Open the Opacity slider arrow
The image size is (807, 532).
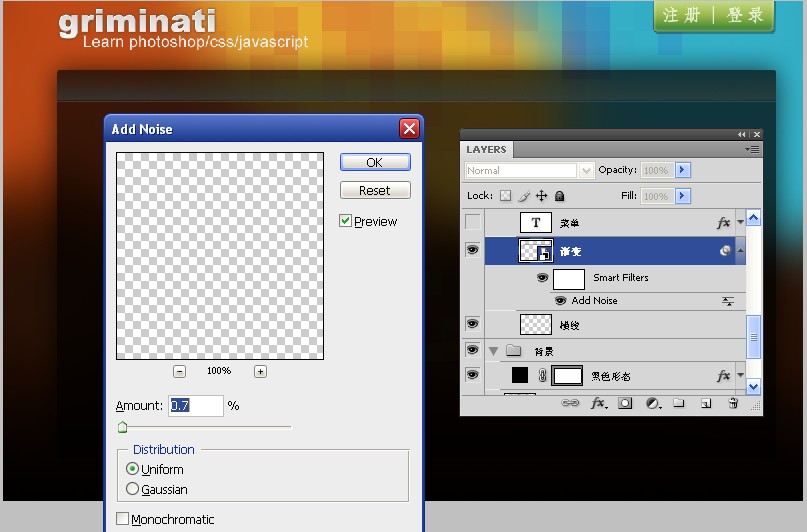coord(683,171)
